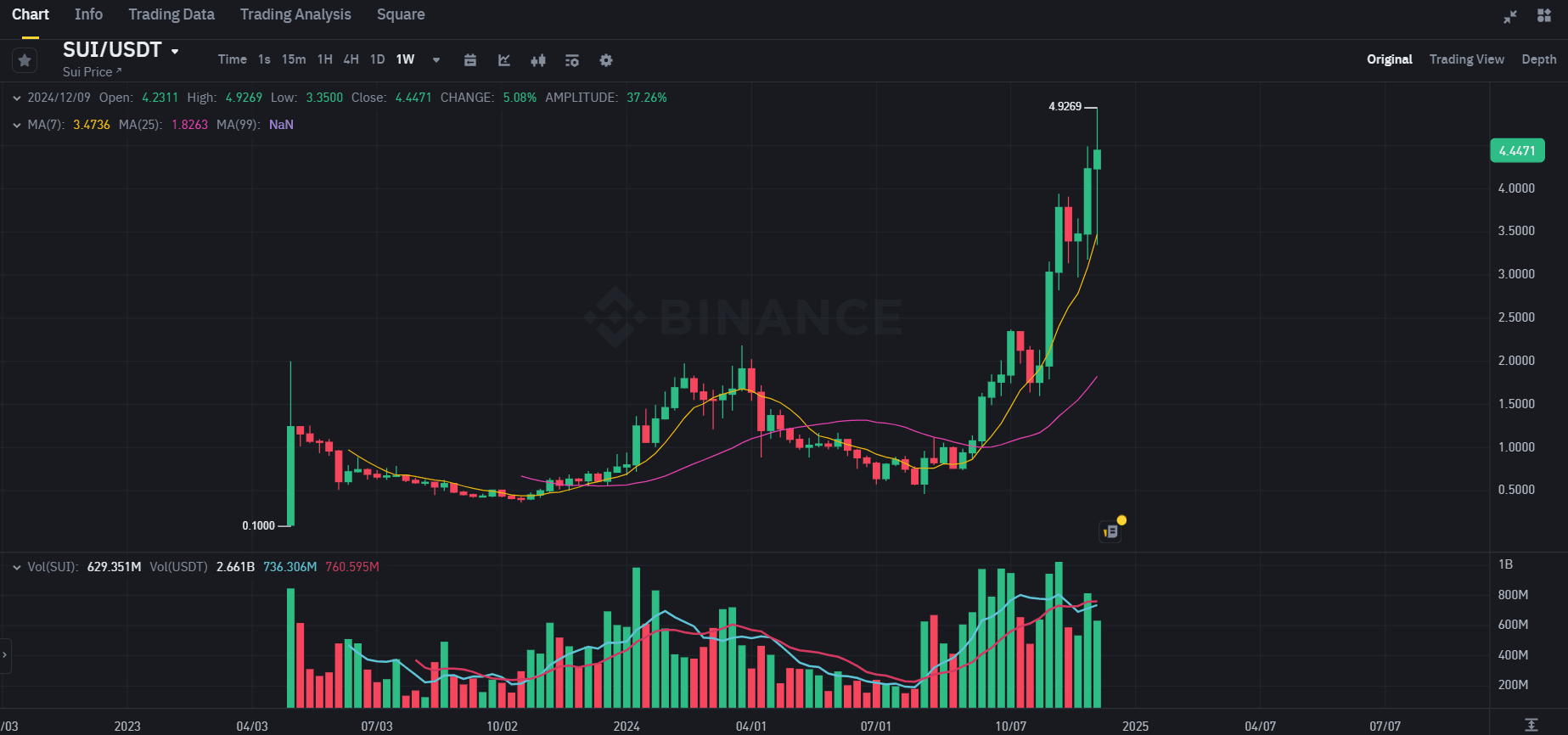Open the Sui Price link
The height and width of the screenshot is (735, 1568).
(x=92, y=72)
